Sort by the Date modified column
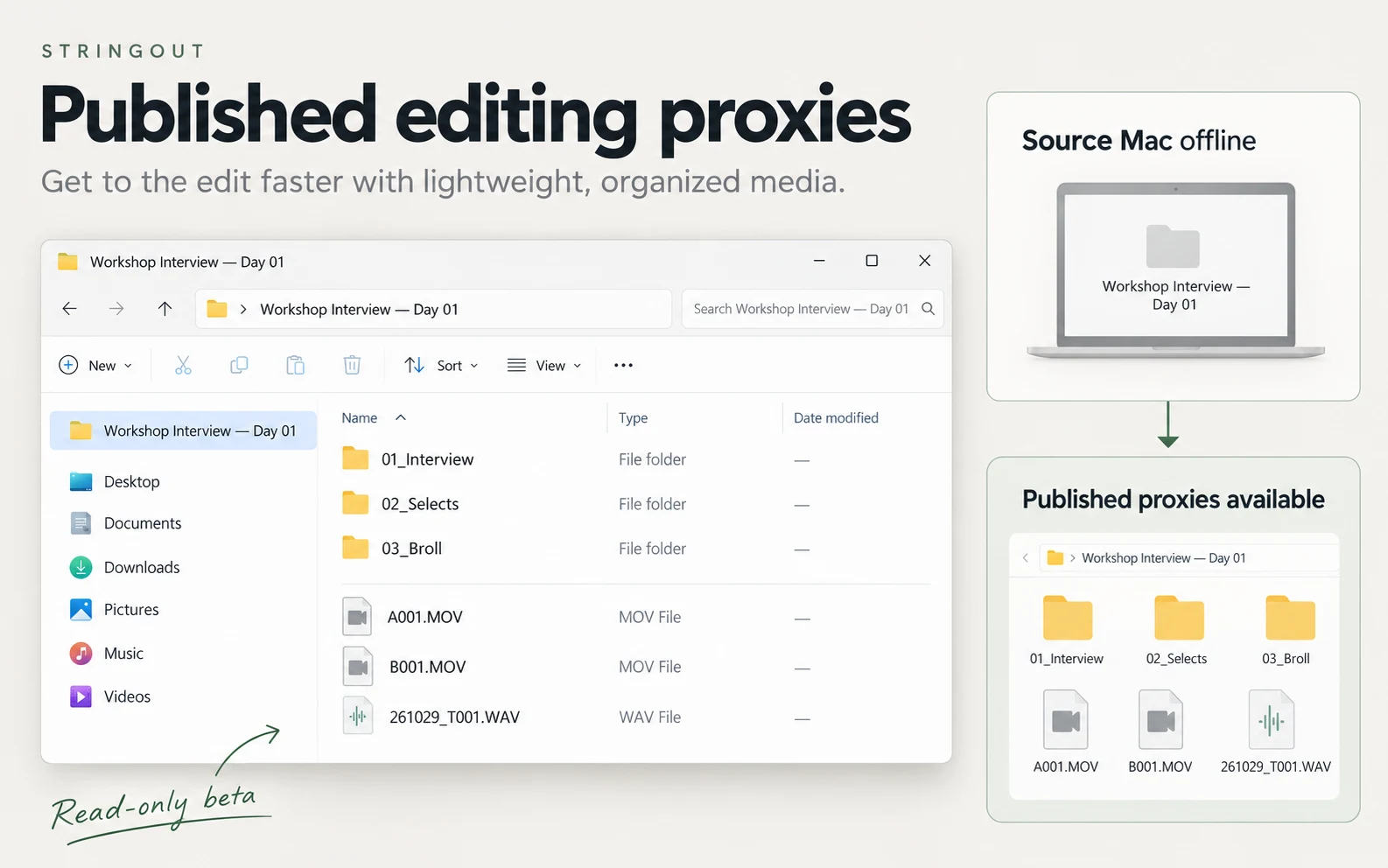1388x868 pixels. (836, 417)
